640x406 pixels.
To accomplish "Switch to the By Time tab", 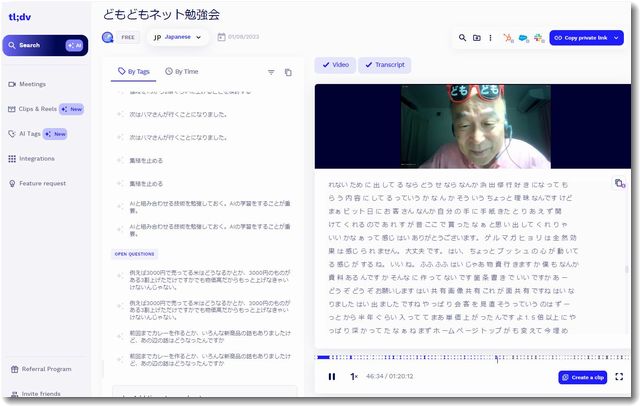I will (x=182, y=72).
